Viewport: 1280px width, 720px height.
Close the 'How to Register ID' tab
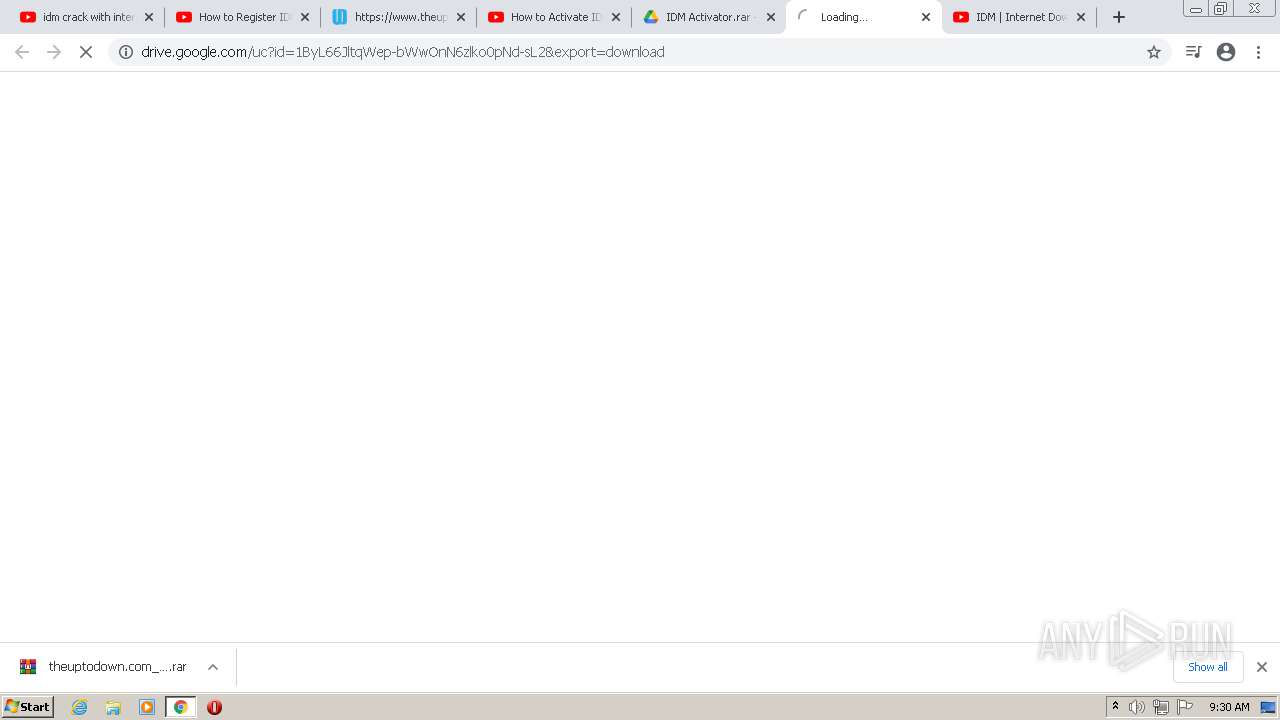(x=305, y=17)
